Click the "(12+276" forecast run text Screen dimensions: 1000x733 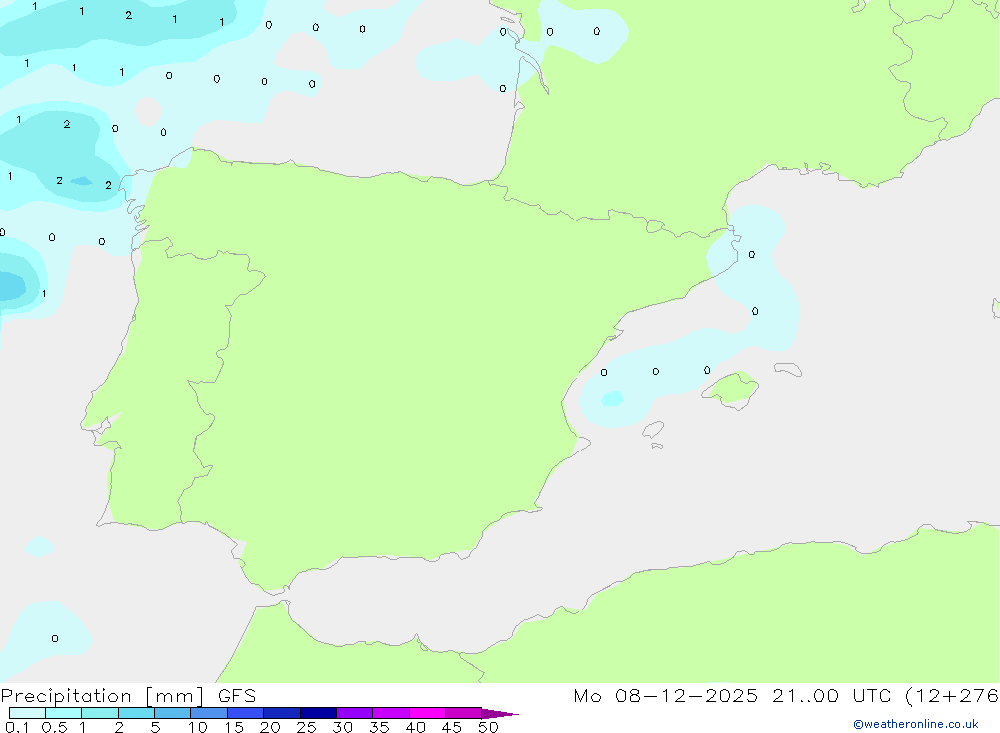[x=952, y=696]
